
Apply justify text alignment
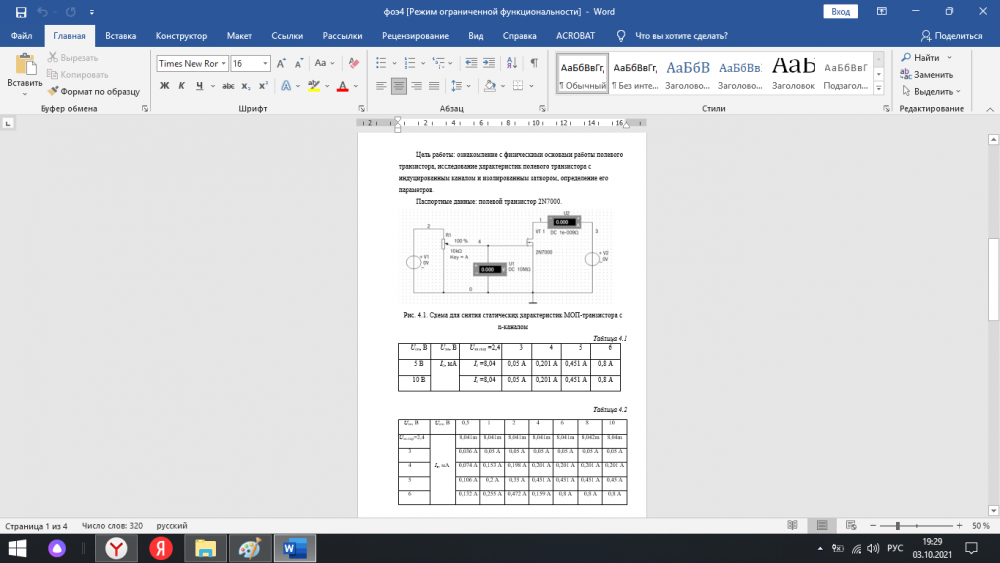435,86
